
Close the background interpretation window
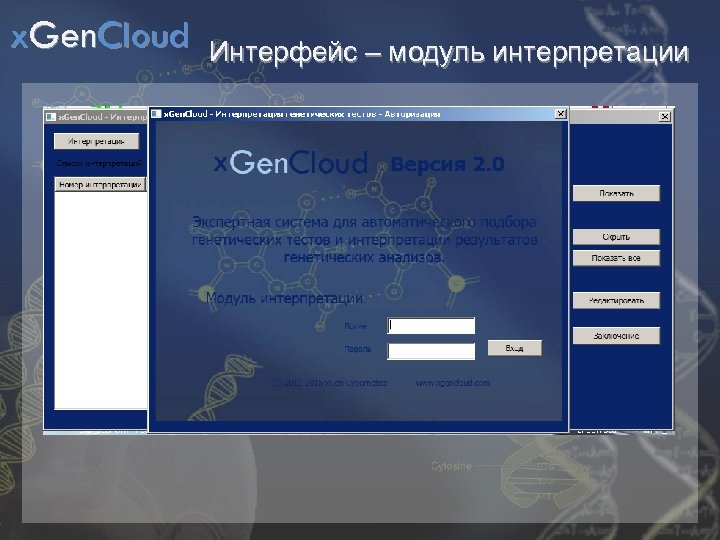point(664,117)
